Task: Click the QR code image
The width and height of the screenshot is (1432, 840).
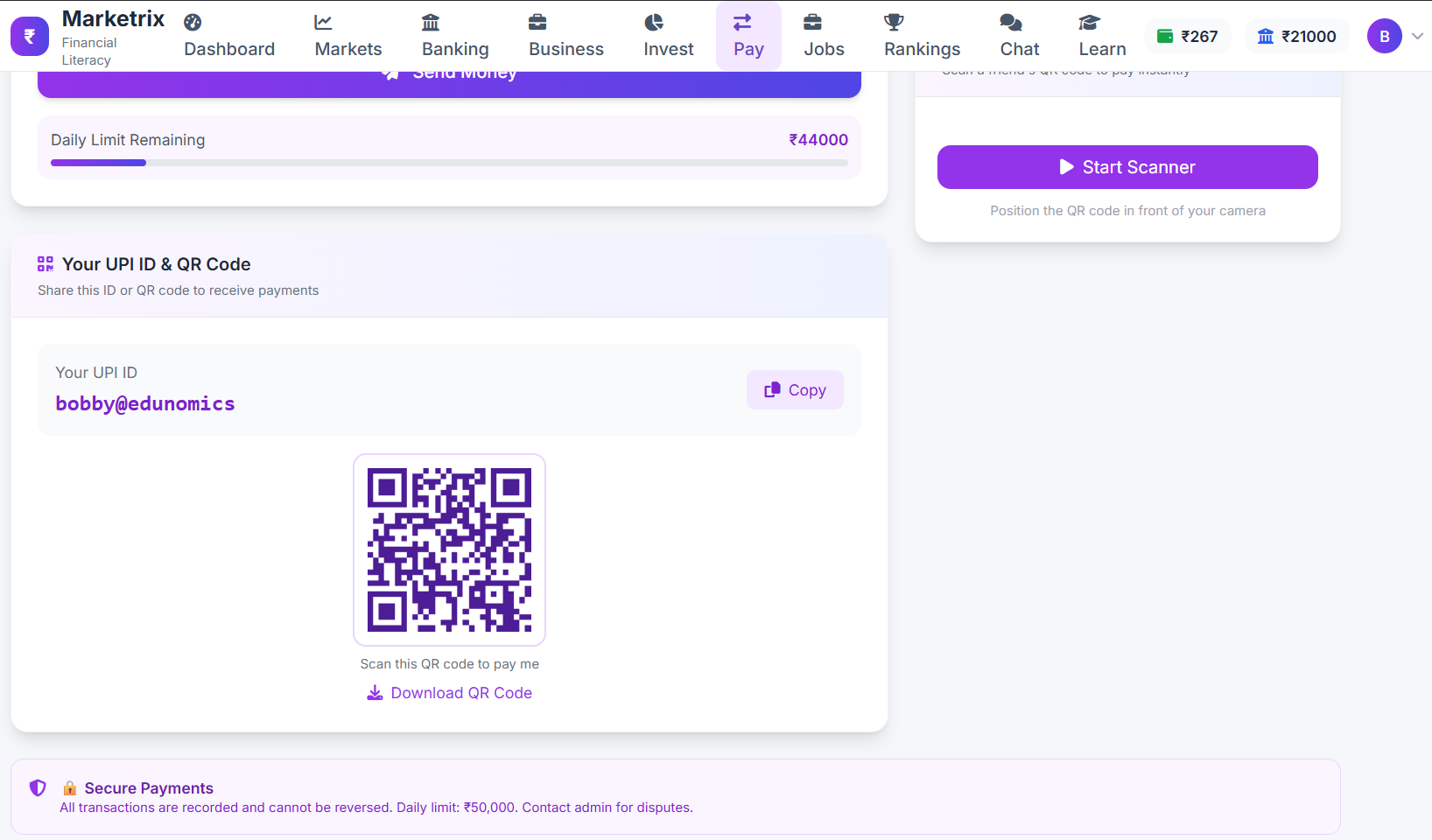Action: [449, 549]
